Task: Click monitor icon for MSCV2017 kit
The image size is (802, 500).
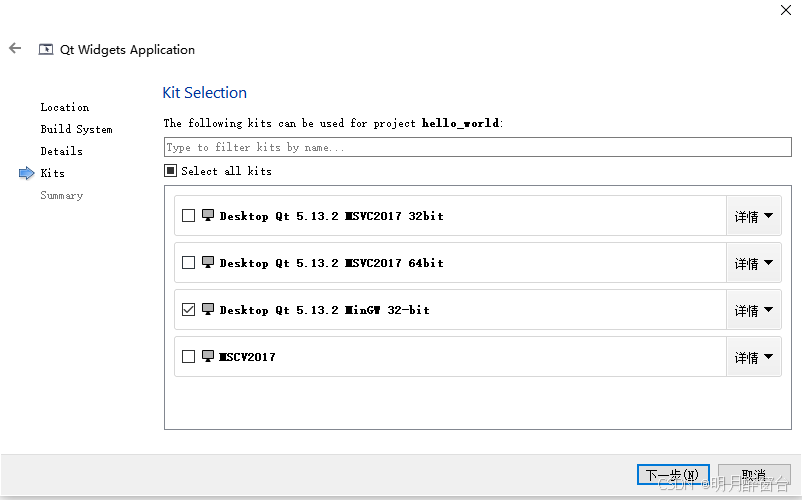Action: (208, 356)
